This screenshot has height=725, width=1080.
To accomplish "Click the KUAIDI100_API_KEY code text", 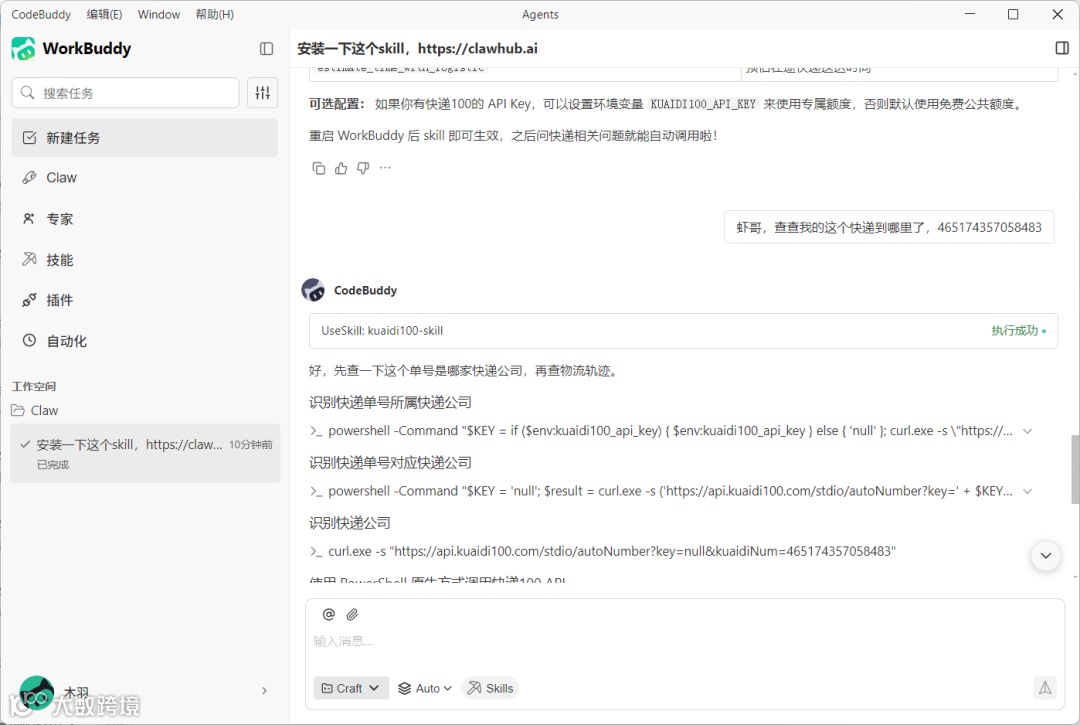I will tap(703, 104).
